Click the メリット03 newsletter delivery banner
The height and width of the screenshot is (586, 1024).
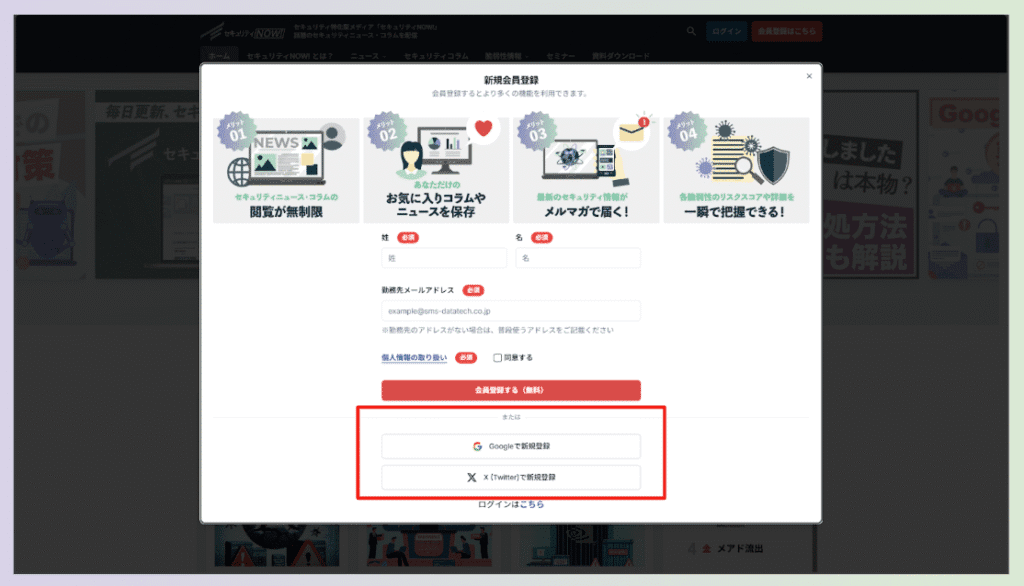pos(586,170)
